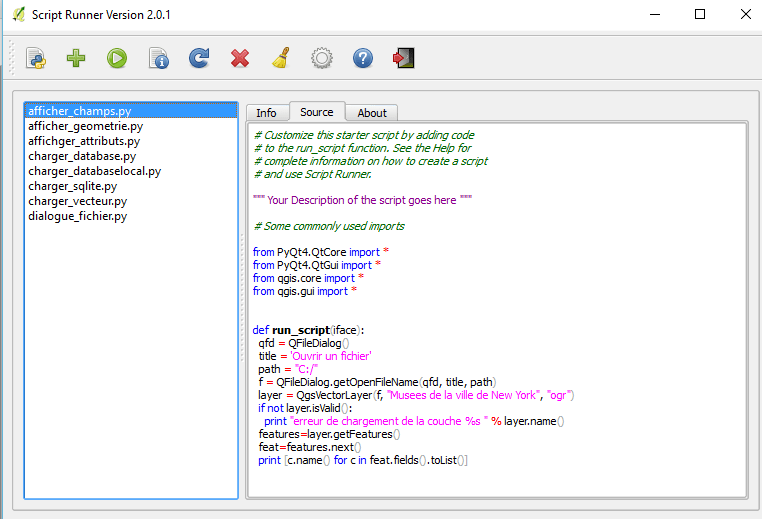762x519 pixels.
Task: Click the "title = 'Ouvrir un fichier'" line
Action: coord(315,356)
